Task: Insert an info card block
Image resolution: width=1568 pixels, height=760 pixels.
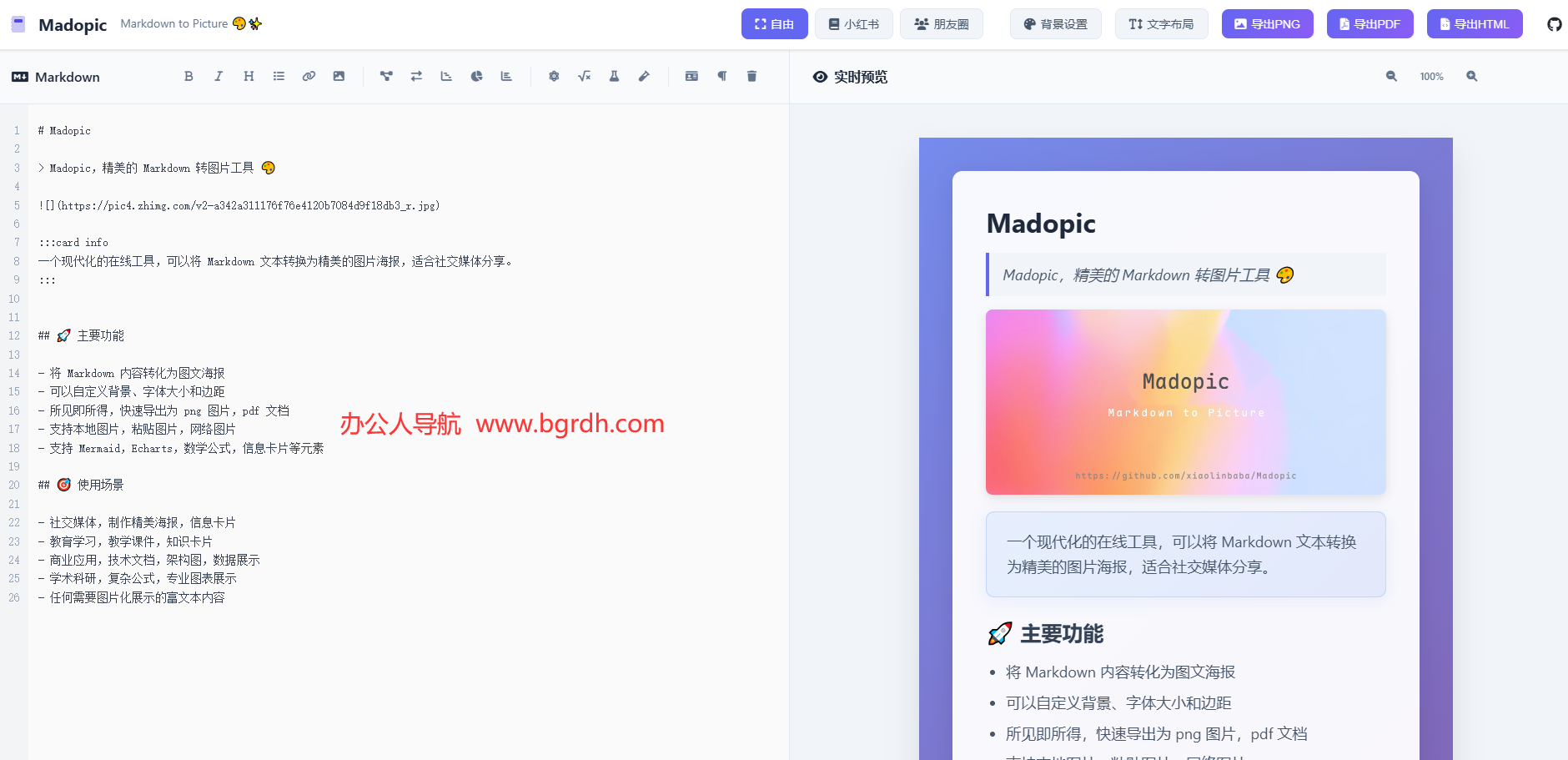Action: coord(691,76)
